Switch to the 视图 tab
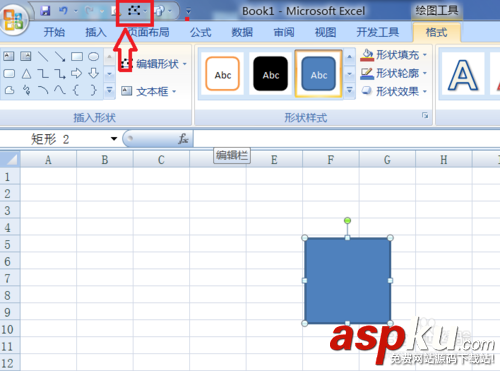Screen dimensions: 500x371 (x=326, y=32)
